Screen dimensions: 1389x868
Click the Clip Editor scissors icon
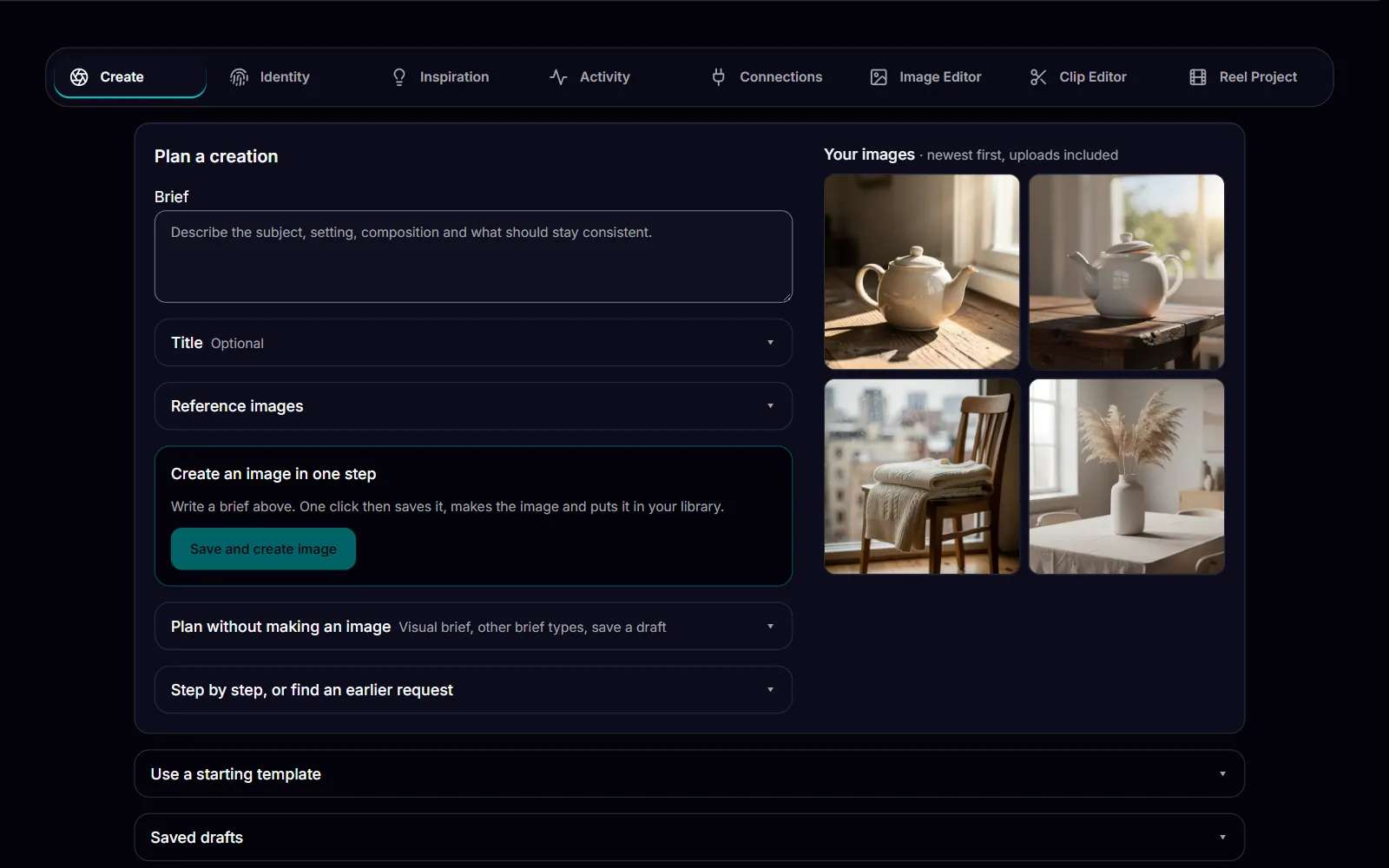(1038, 77)
